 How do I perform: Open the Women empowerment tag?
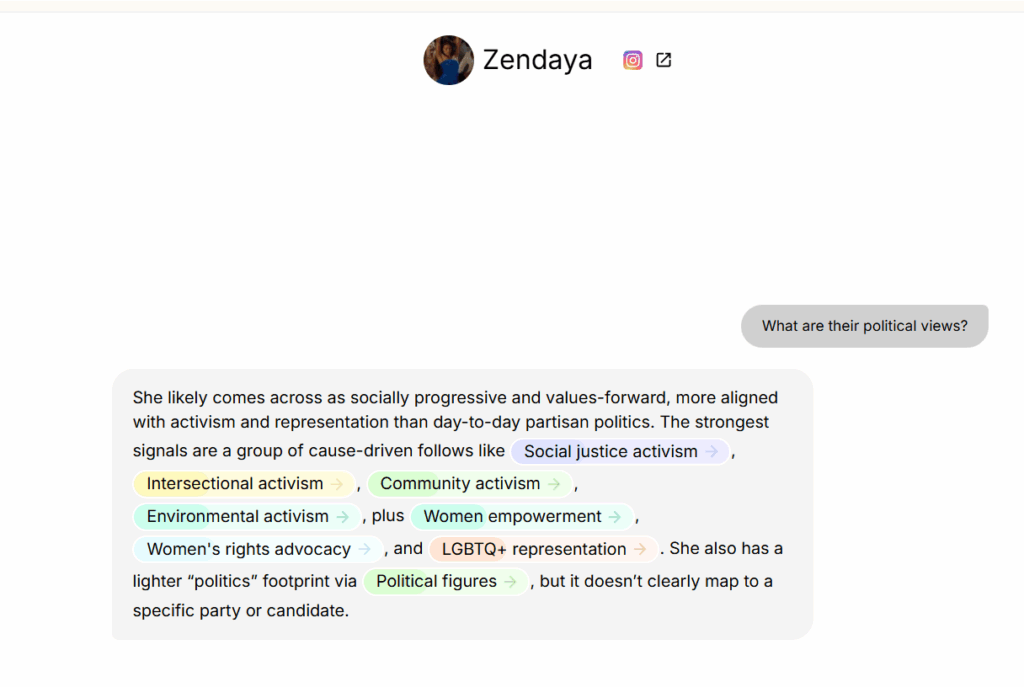pyautogui.click(x=522, y=517)
